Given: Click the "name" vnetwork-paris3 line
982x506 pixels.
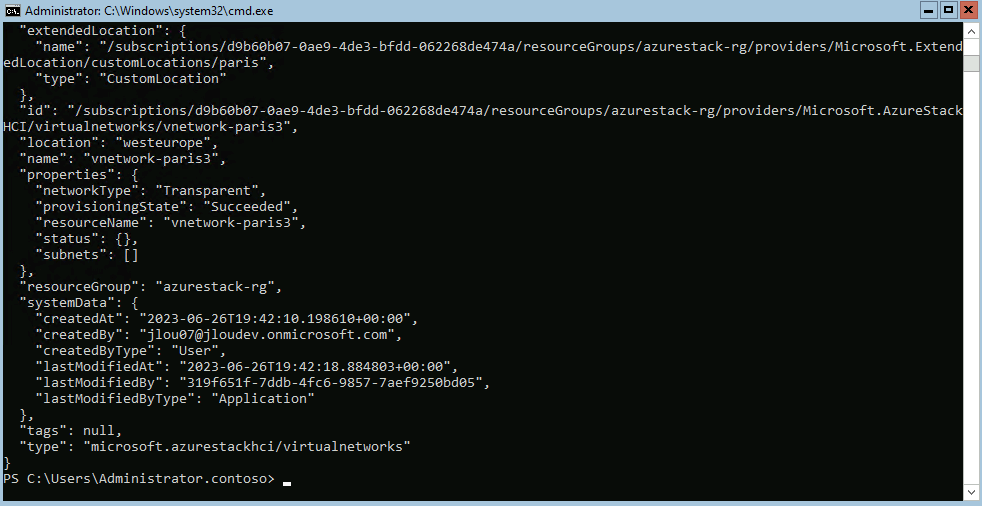Looking at the screenshot, I should tap(122, 158).
